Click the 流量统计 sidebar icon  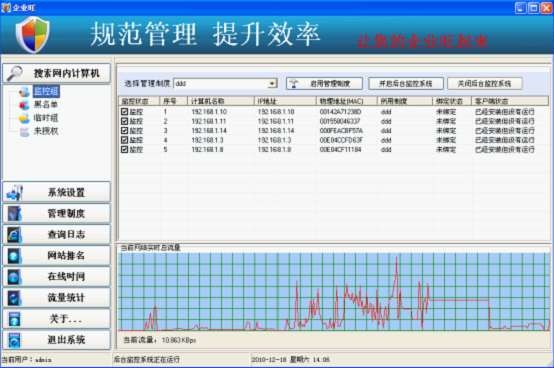(x=14, y=298)
